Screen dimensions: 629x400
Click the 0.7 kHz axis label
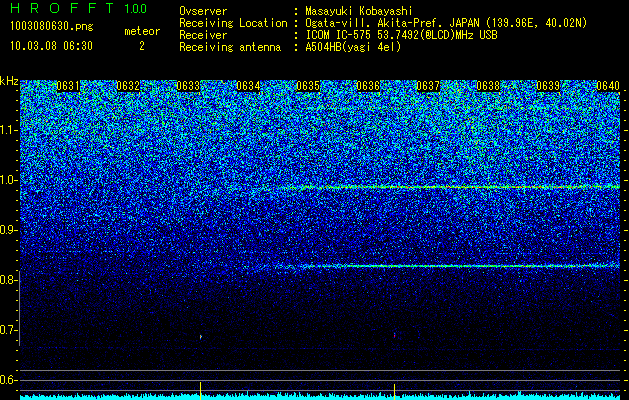pos(7,330)
